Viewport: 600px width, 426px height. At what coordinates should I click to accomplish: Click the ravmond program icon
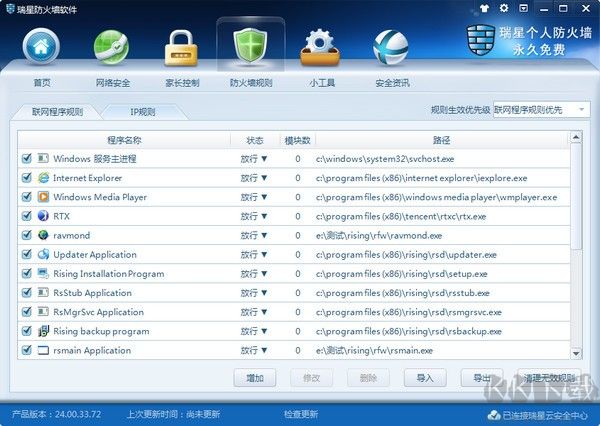pyautogui.click(x=43, y=235)
